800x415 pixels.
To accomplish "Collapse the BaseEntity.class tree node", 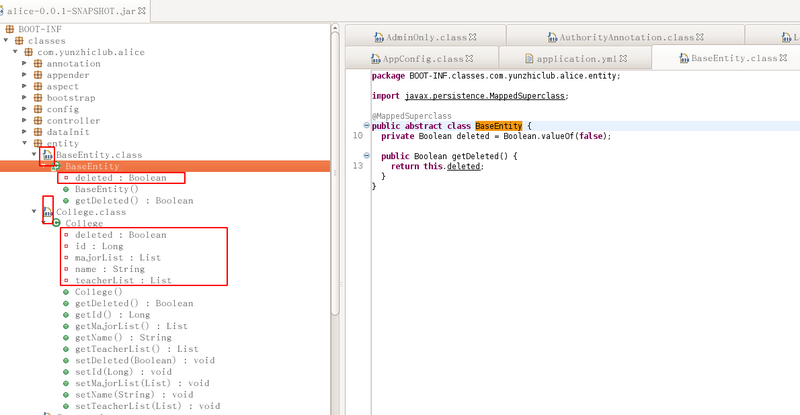I will [34, 154].
